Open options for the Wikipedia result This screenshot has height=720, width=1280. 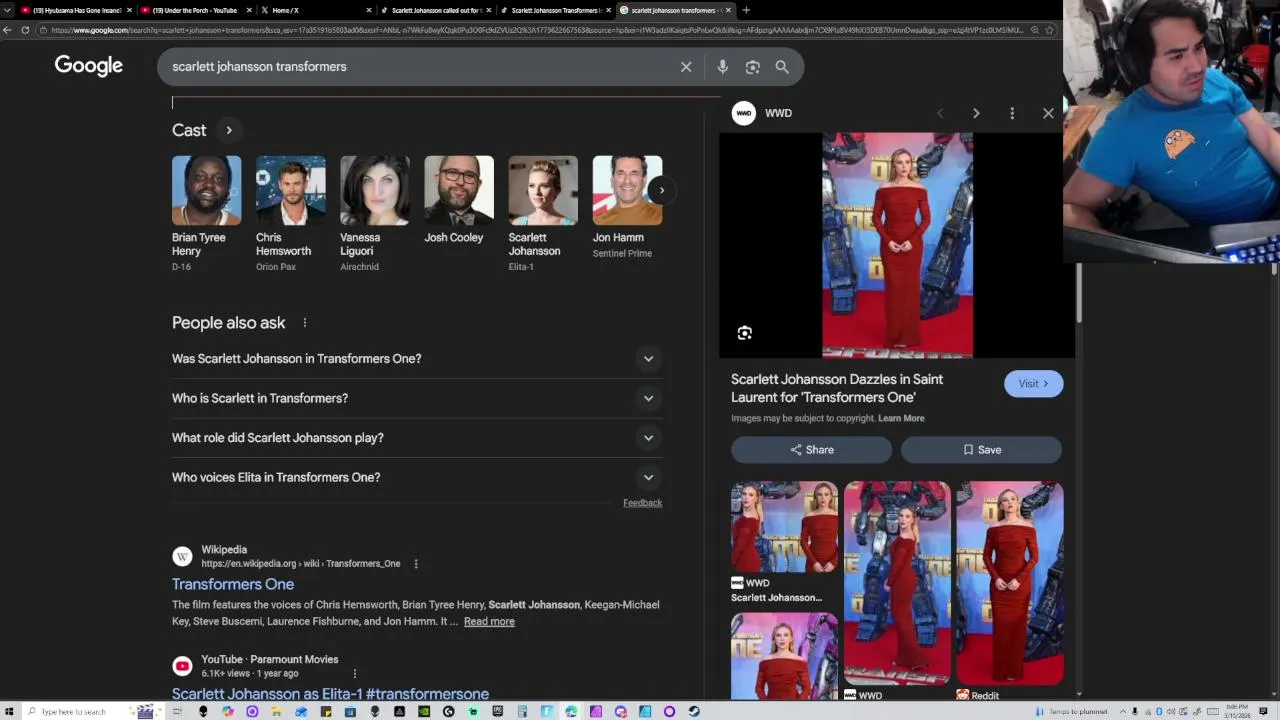click(416, 564)
